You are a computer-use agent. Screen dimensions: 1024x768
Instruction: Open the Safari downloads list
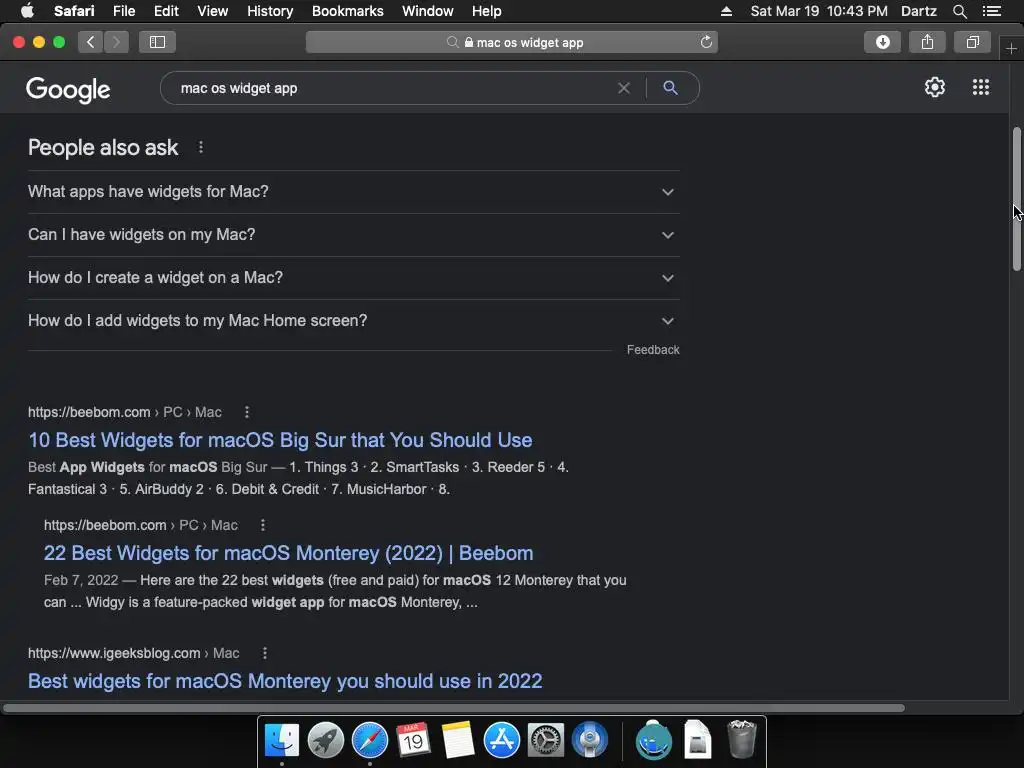[x=882, y=42]
